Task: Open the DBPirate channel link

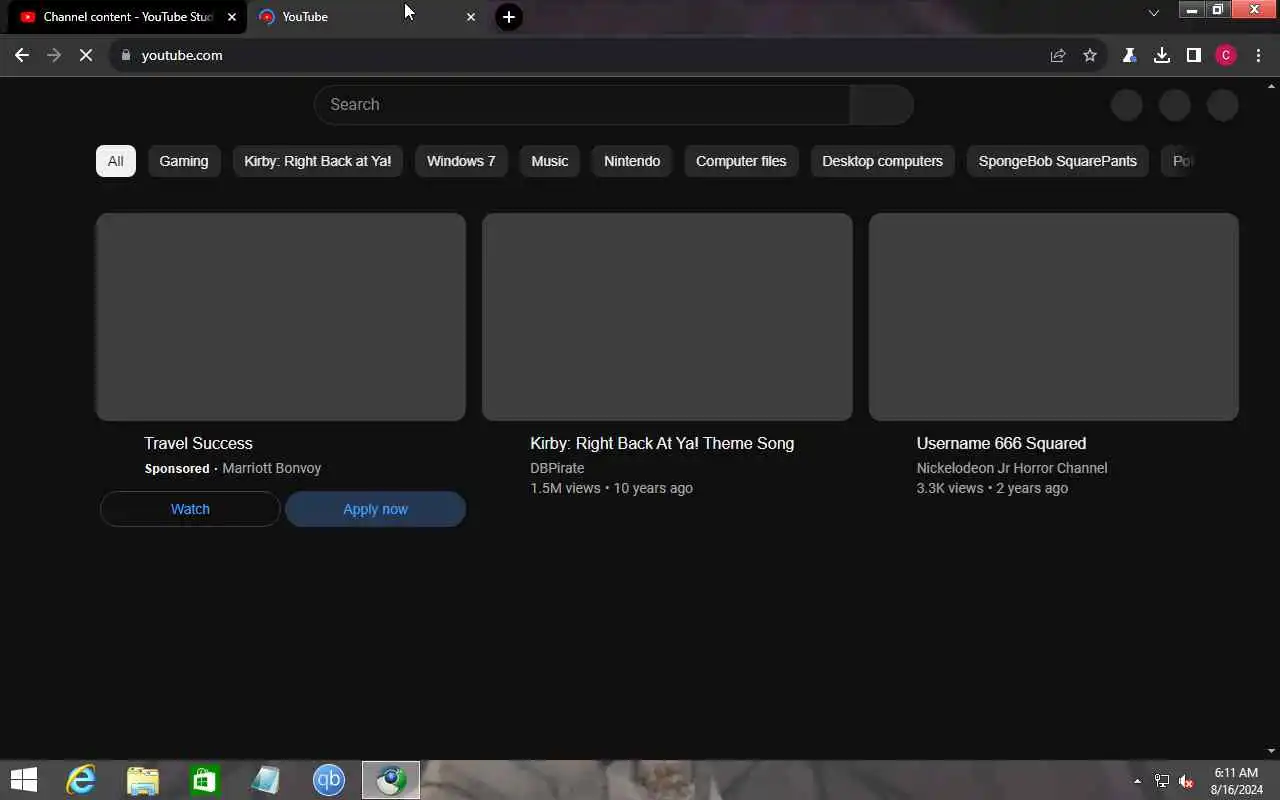Action: tap(557, 468)
